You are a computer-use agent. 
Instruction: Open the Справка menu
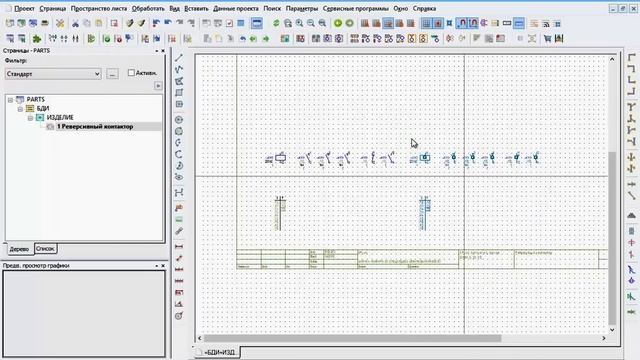coord(424,8)
